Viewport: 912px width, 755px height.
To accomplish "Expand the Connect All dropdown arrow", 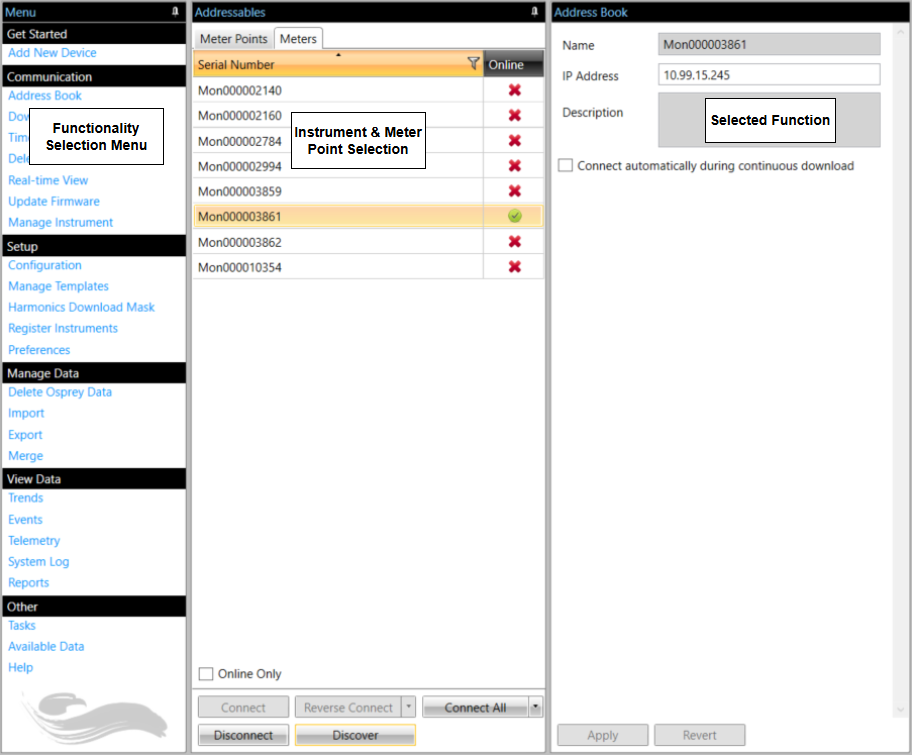I will tap(536, 707).
